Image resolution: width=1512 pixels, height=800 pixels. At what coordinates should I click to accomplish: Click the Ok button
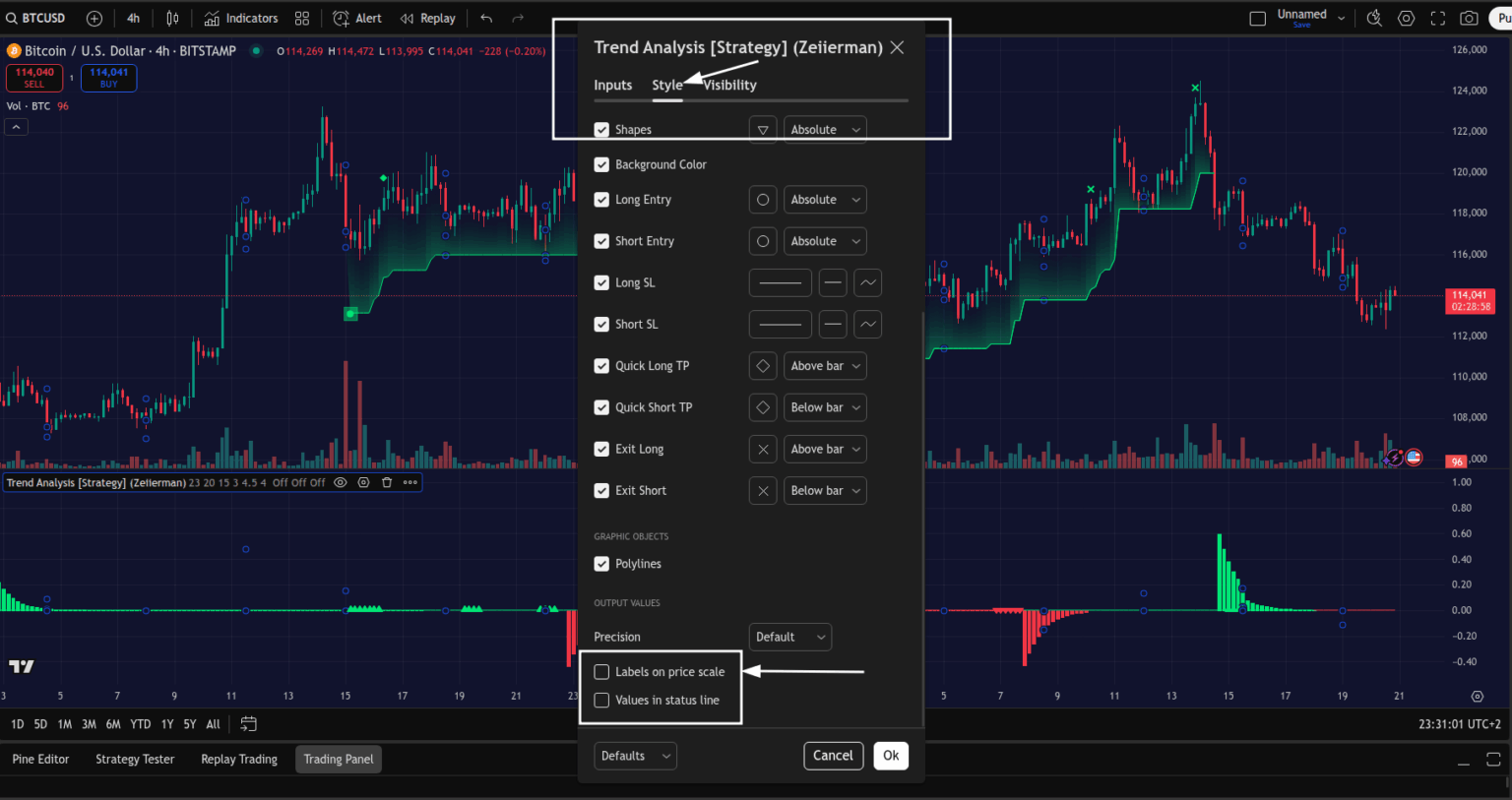(891, 756)
